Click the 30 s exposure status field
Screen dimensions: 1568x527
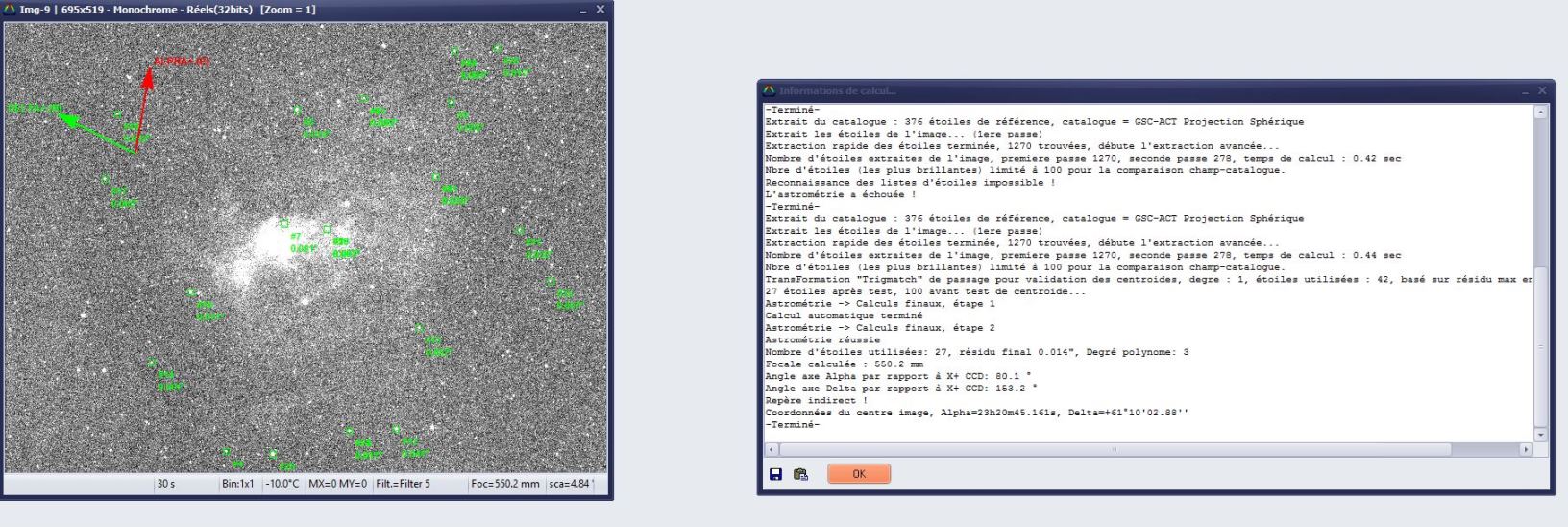(166, 484)
